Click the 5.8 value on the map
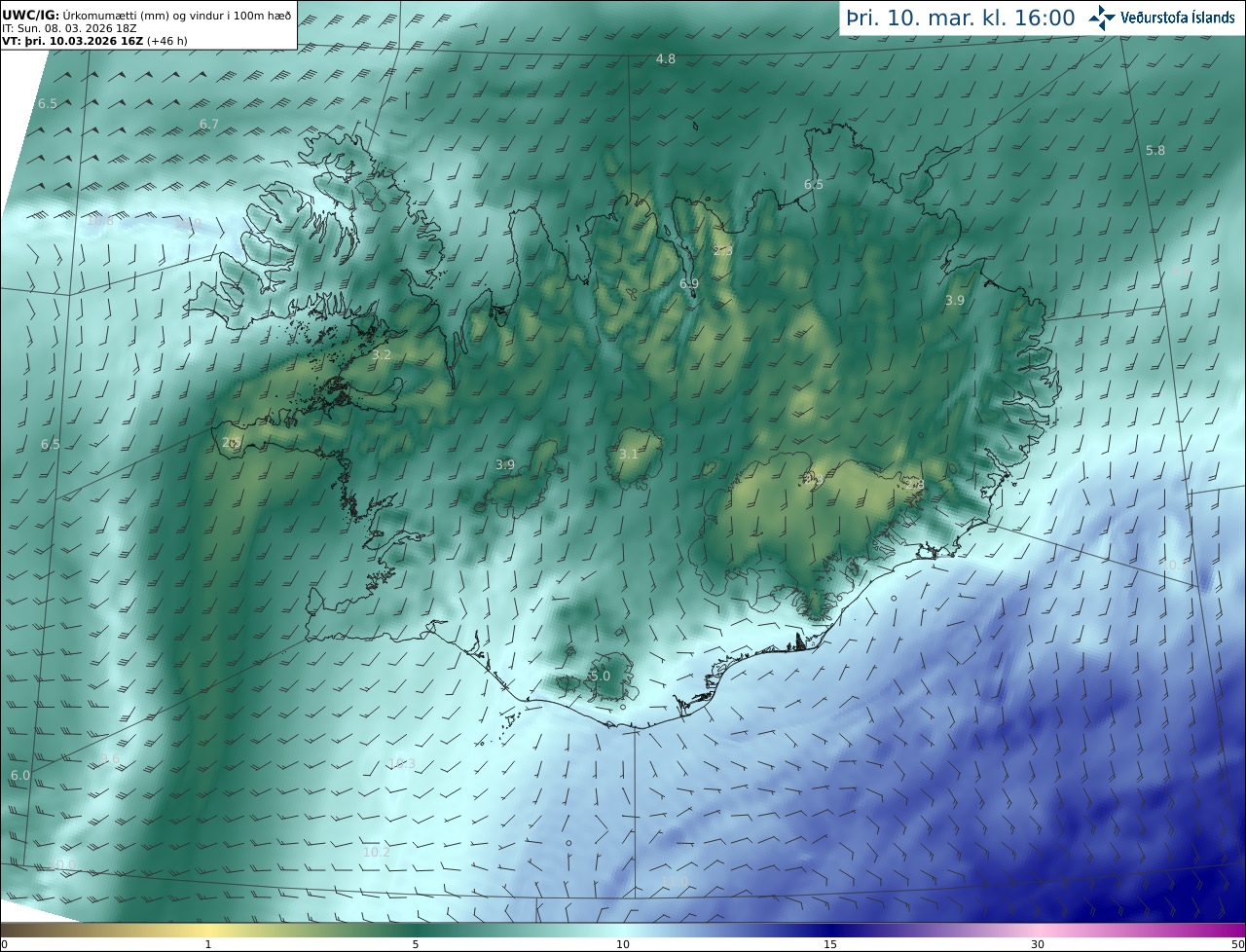Viewport: 1246px width, 952px height. pyautogui.click(x=1155, y=151)
